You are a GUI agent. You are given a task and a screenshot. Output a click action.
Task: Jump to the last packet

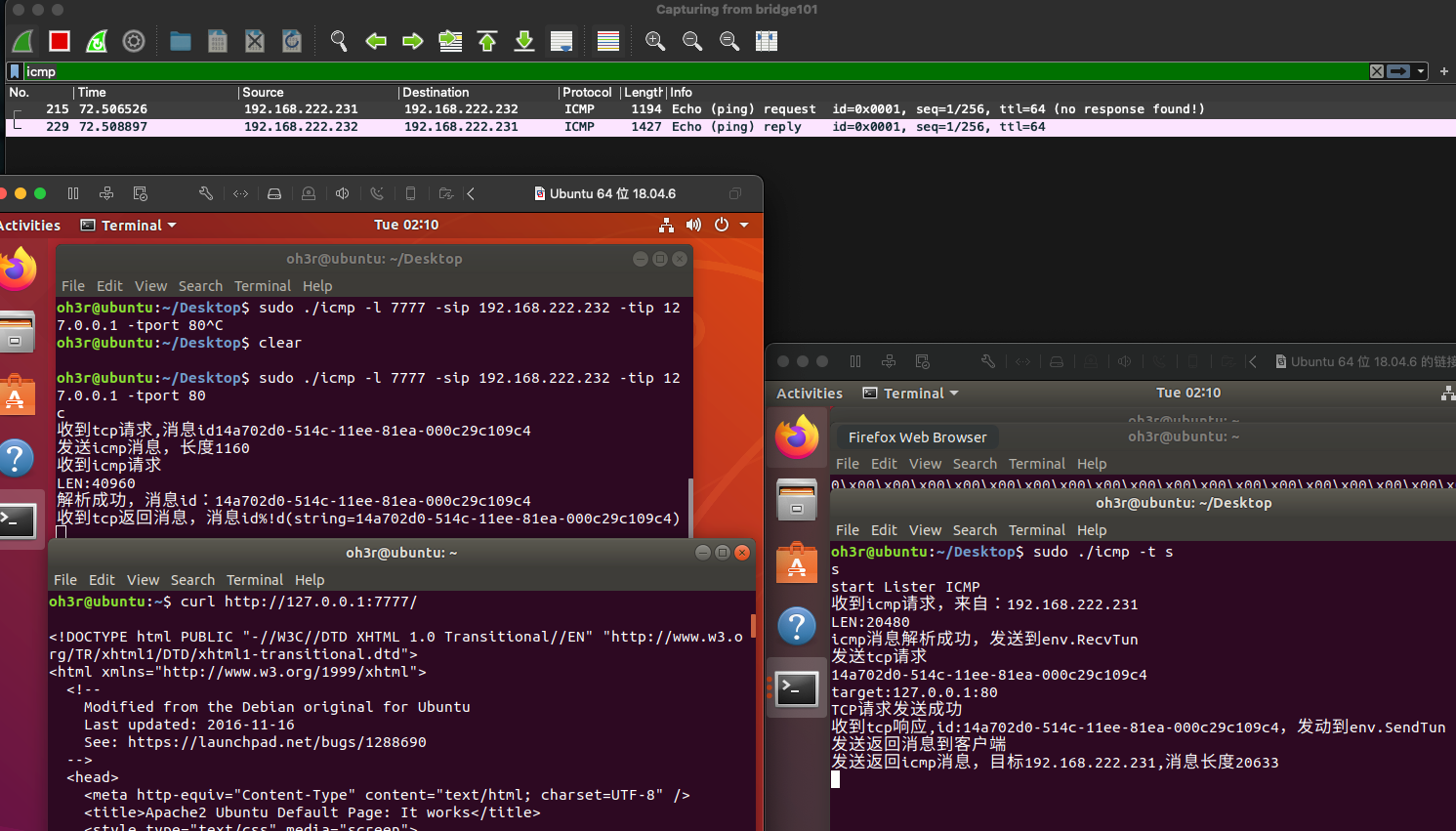click(524, 41)
